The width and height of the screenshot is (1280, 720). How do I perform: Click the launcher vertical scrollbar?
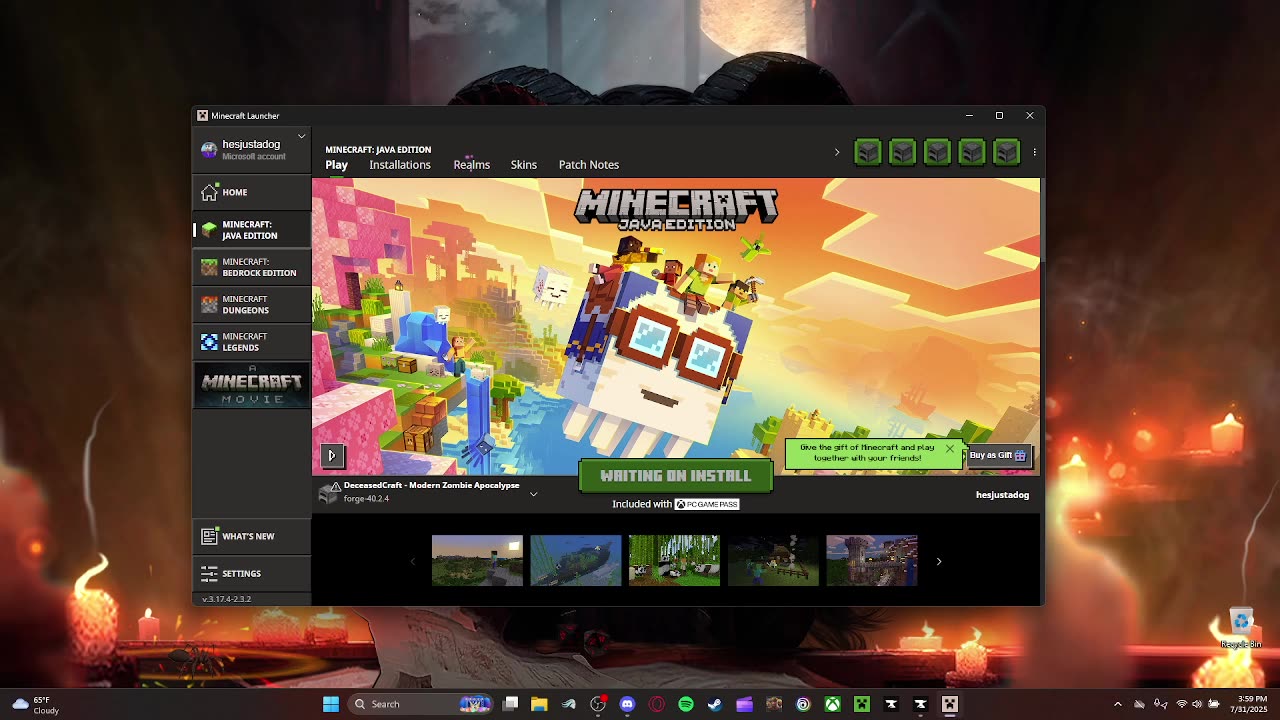tap(1042, 220)
